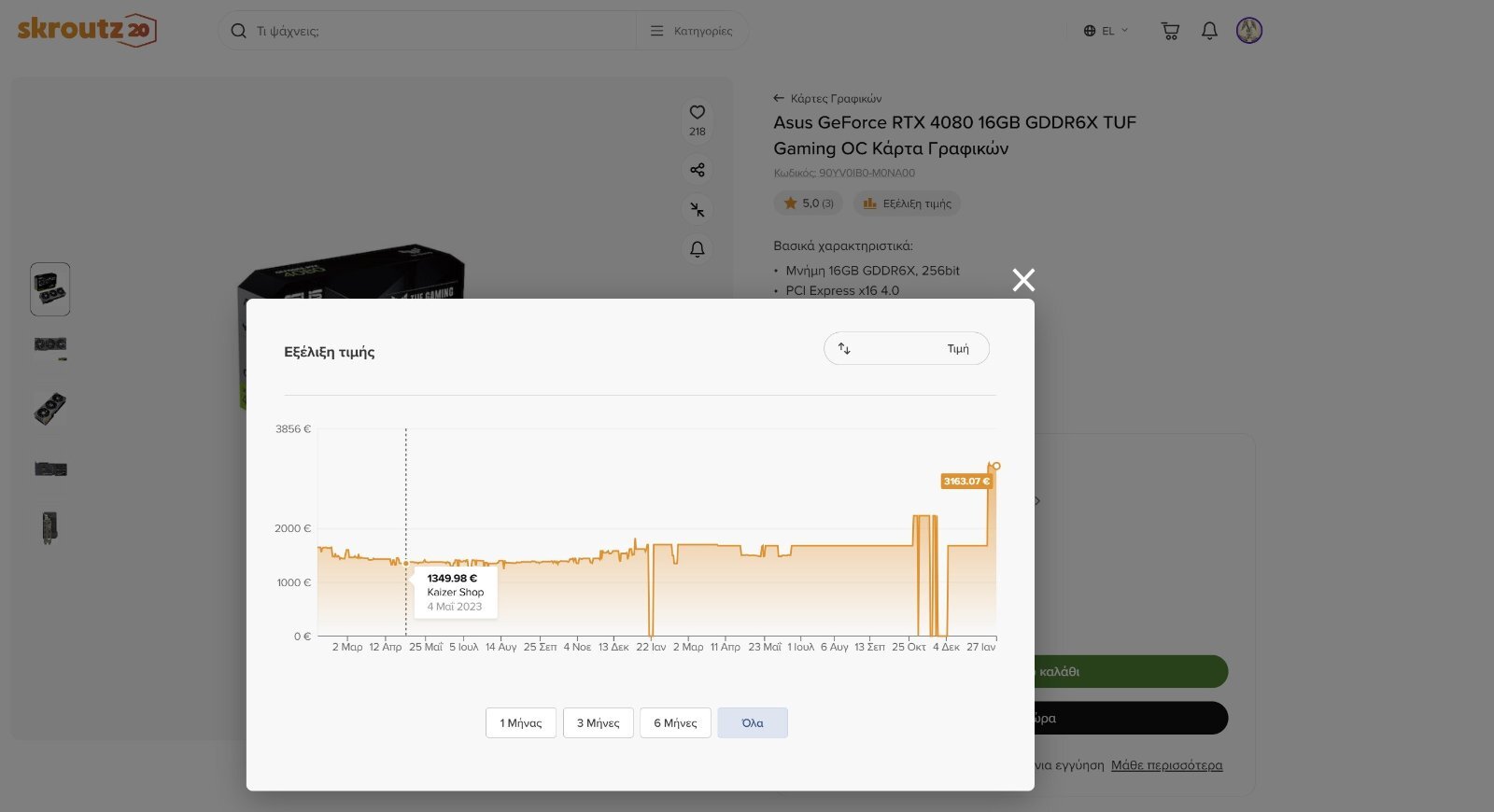Open the user profile avatar
Screen dimensions: 1494x812
point(1249,31)
